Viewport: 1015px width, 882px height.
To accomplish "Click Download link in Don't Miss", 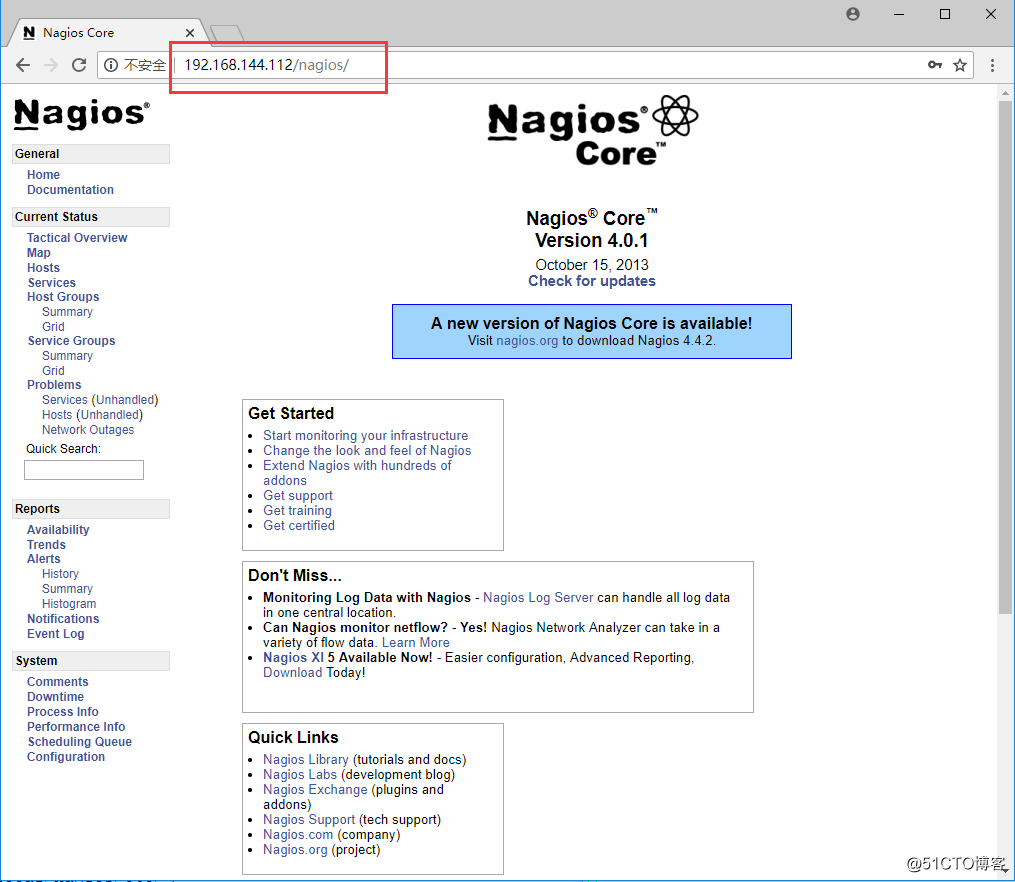I will 293,672.
